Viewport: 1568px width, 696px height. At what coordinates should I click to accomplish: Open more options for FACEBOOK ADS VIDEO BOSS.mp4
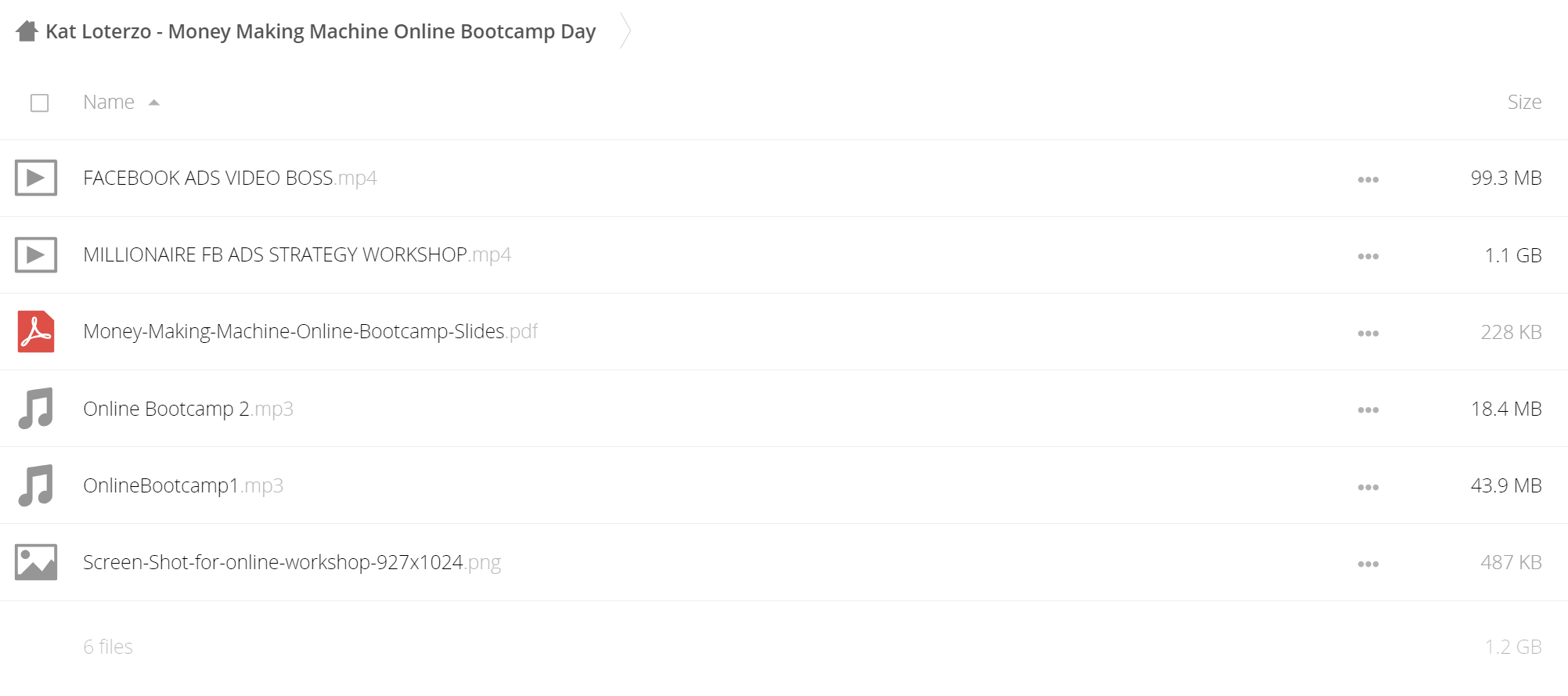pos(1368,179)
